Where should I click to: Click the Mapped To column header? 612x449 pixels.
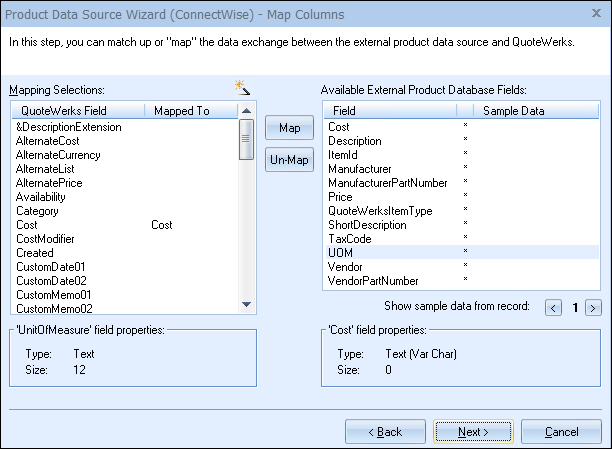click(x=190, y=111)
